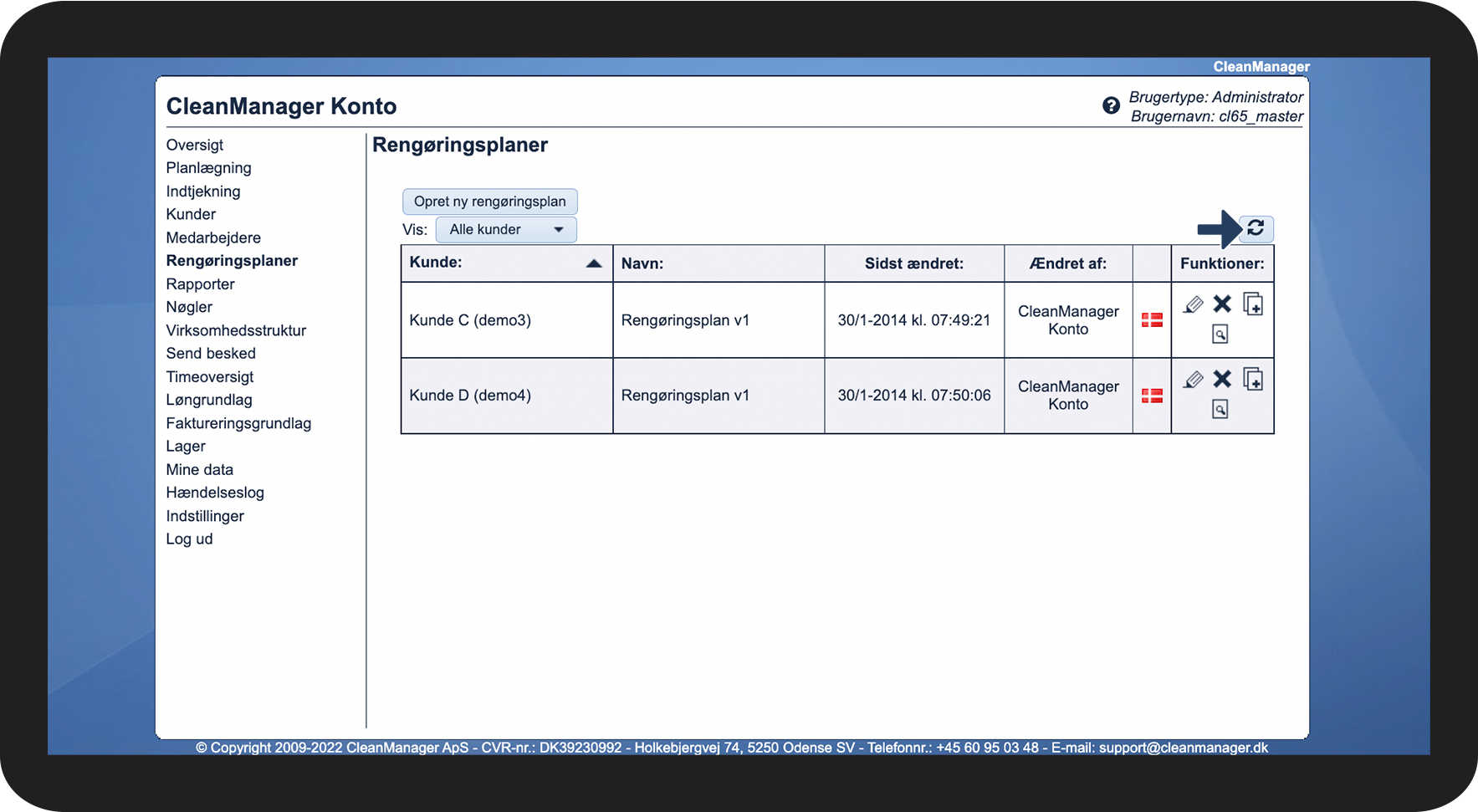Click the Ændret af: column header
Image resolution: width=1478 pixels, height=812 pixels.
(x=1068, y=263)
